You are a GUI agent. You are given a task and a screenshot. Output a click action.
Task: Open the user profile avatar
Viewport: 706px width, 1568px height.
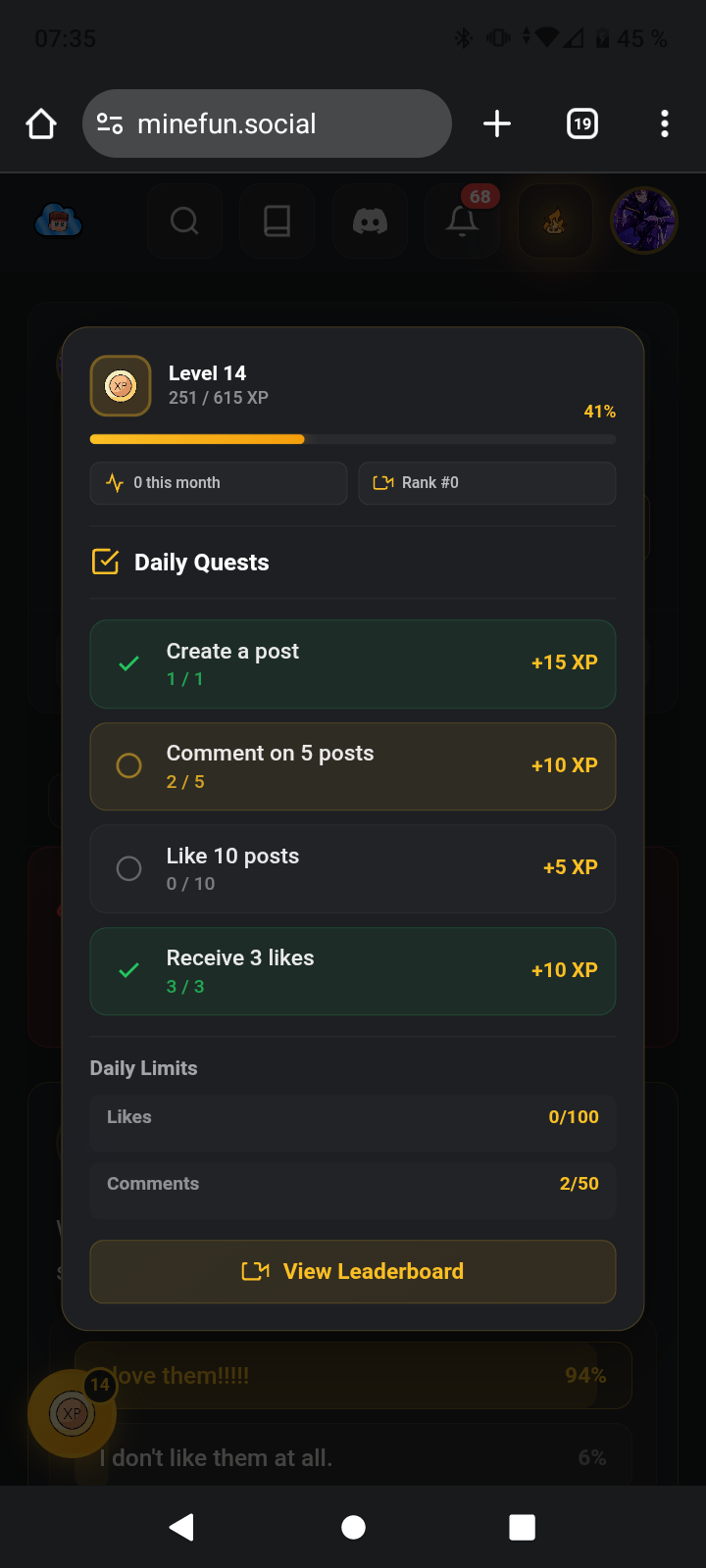[x=644, y=220]
